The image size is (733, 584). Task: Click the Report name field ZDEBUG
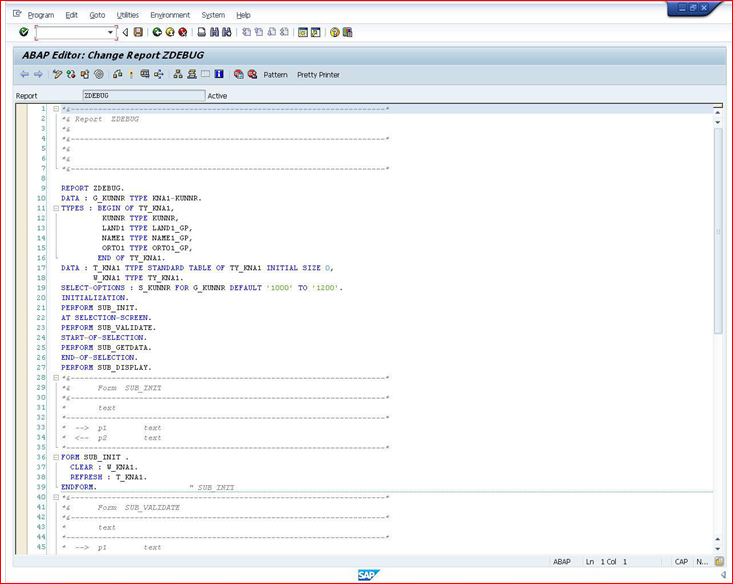[144, 95]
